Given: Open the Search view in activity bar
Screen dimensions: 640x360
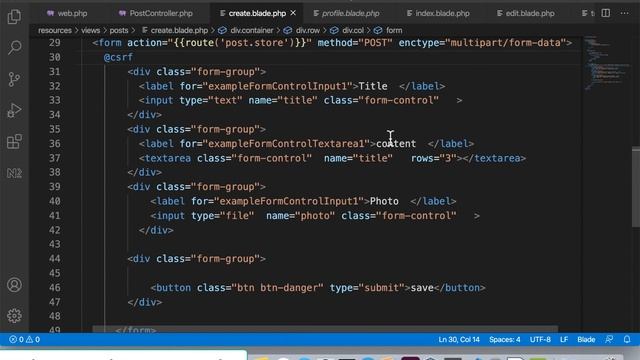Looking at the screenshot, I should pos(14,47).
